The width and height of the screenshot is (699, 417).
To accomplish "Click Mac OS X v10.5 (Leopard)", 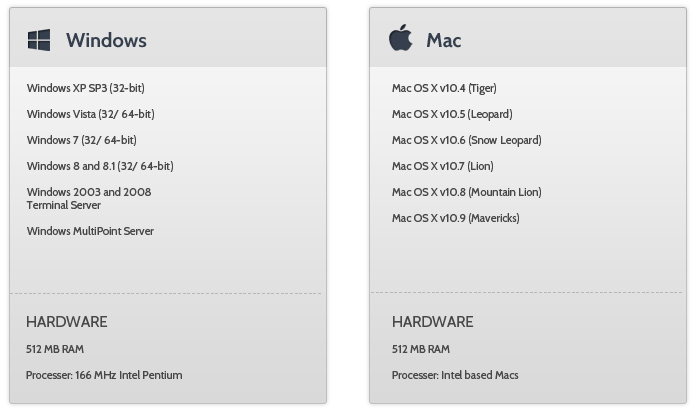I will coord(452,115).
